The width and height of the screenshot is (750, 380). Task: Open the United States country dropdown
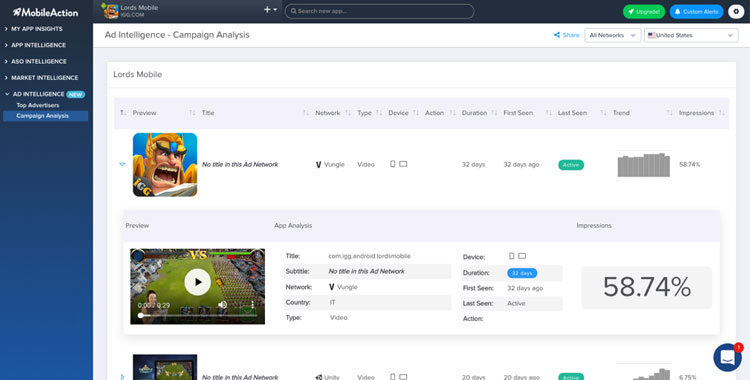(691, 35)
